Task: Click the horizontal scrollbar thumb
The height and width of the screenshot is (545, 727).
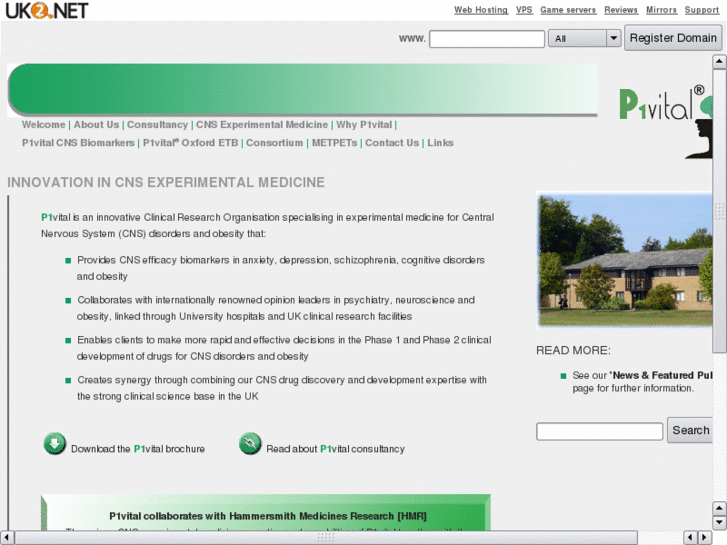Action: [x=326, y=538]
